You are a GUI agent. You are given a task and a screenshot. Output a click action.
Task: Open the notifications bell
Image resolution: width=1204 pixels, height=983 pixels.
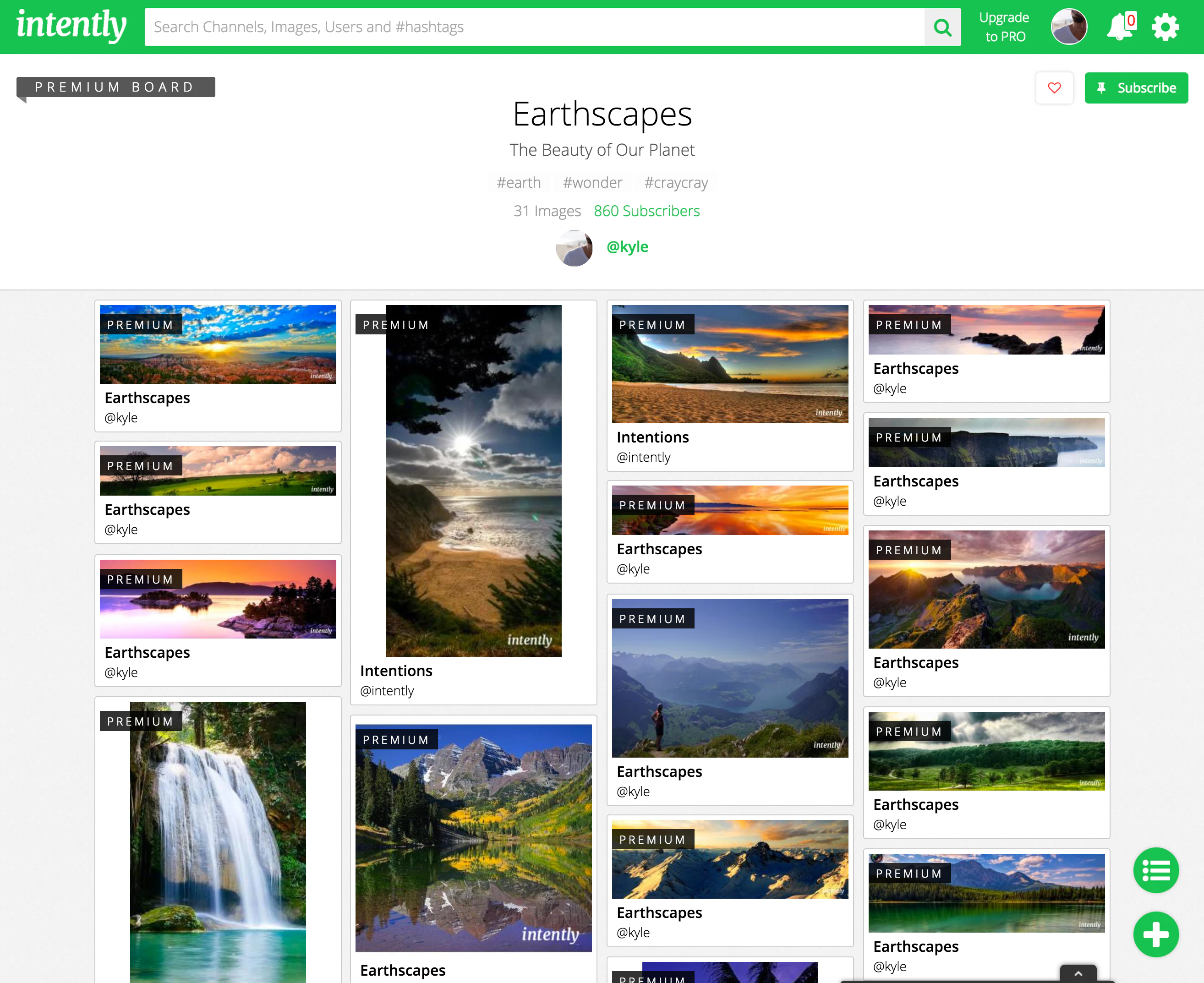point(1120,27)
